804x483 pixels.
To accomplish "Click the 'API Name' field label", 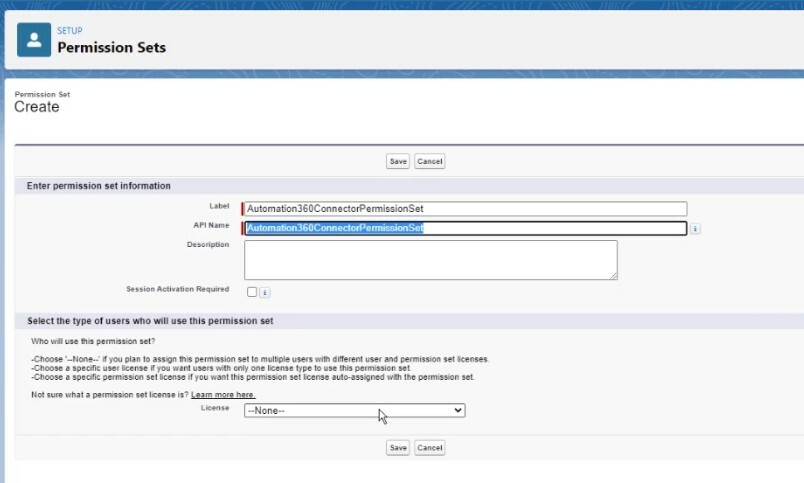I will (211, 225).
